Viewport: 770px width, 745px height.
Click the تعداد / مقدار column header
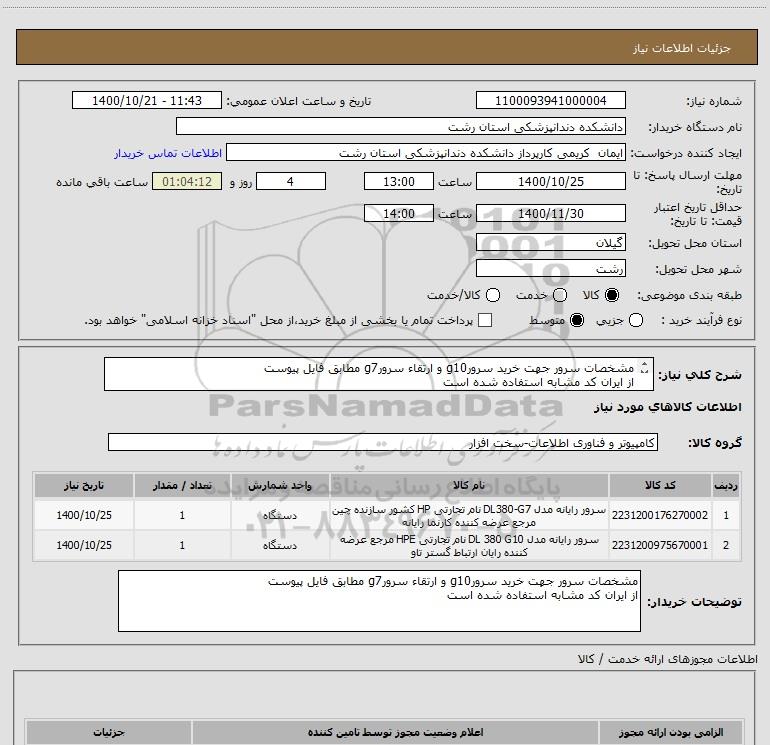[182, 485]
